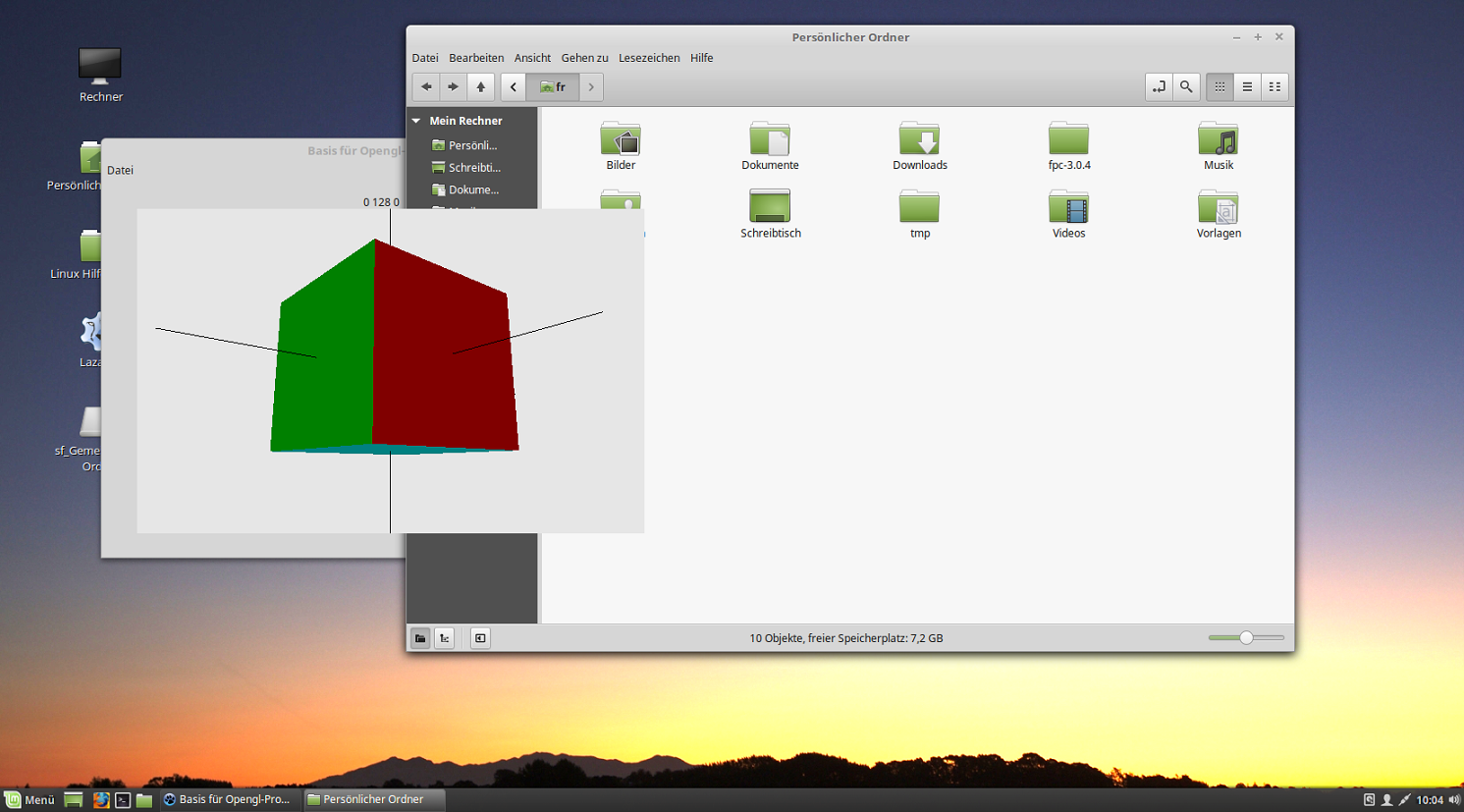Switch to icon grid view
The height and width of the screenshot is (812, 1464).
tap(1220, 86)
